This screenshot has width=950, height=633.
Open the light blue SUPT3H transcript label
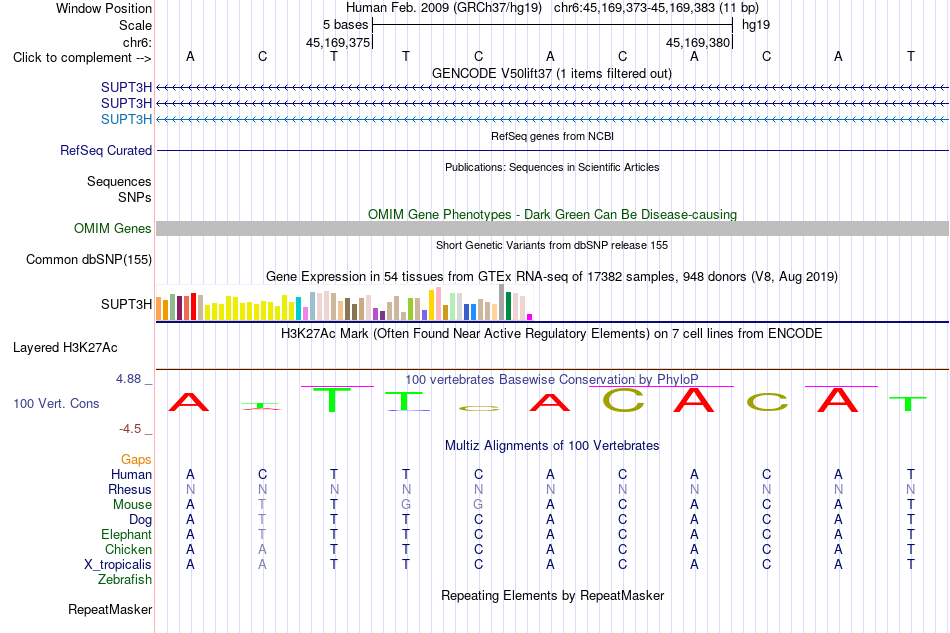126,119
